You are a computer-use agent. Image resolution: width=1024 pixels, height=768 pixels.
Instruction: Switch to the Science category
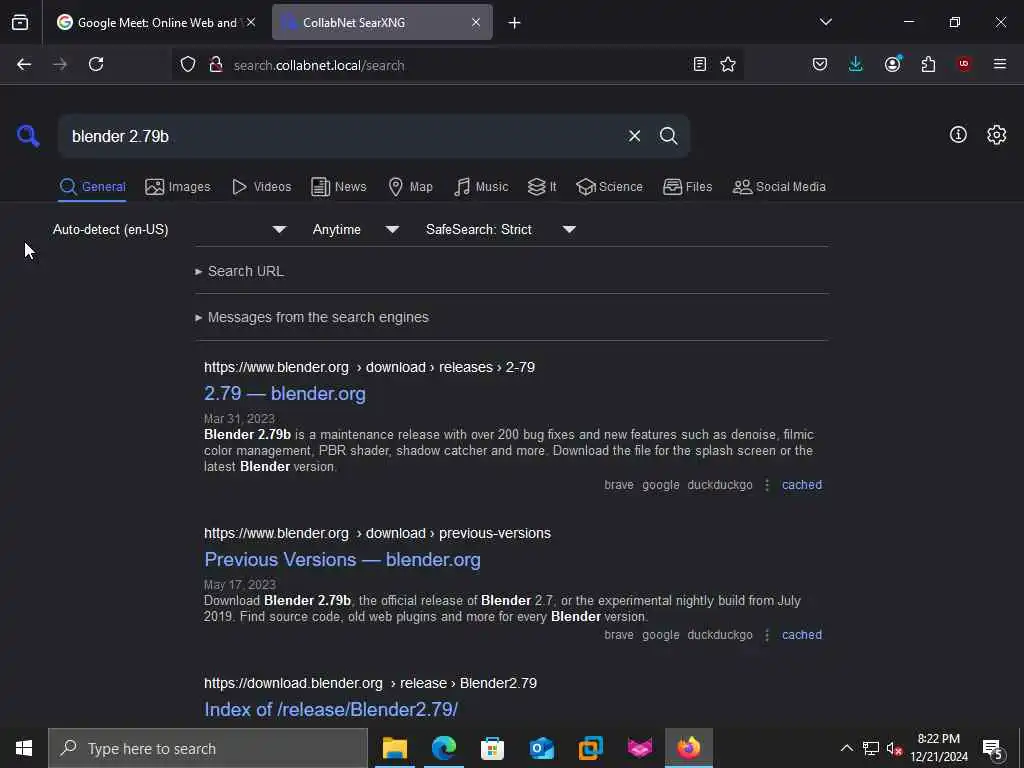[x=609, y=187]
